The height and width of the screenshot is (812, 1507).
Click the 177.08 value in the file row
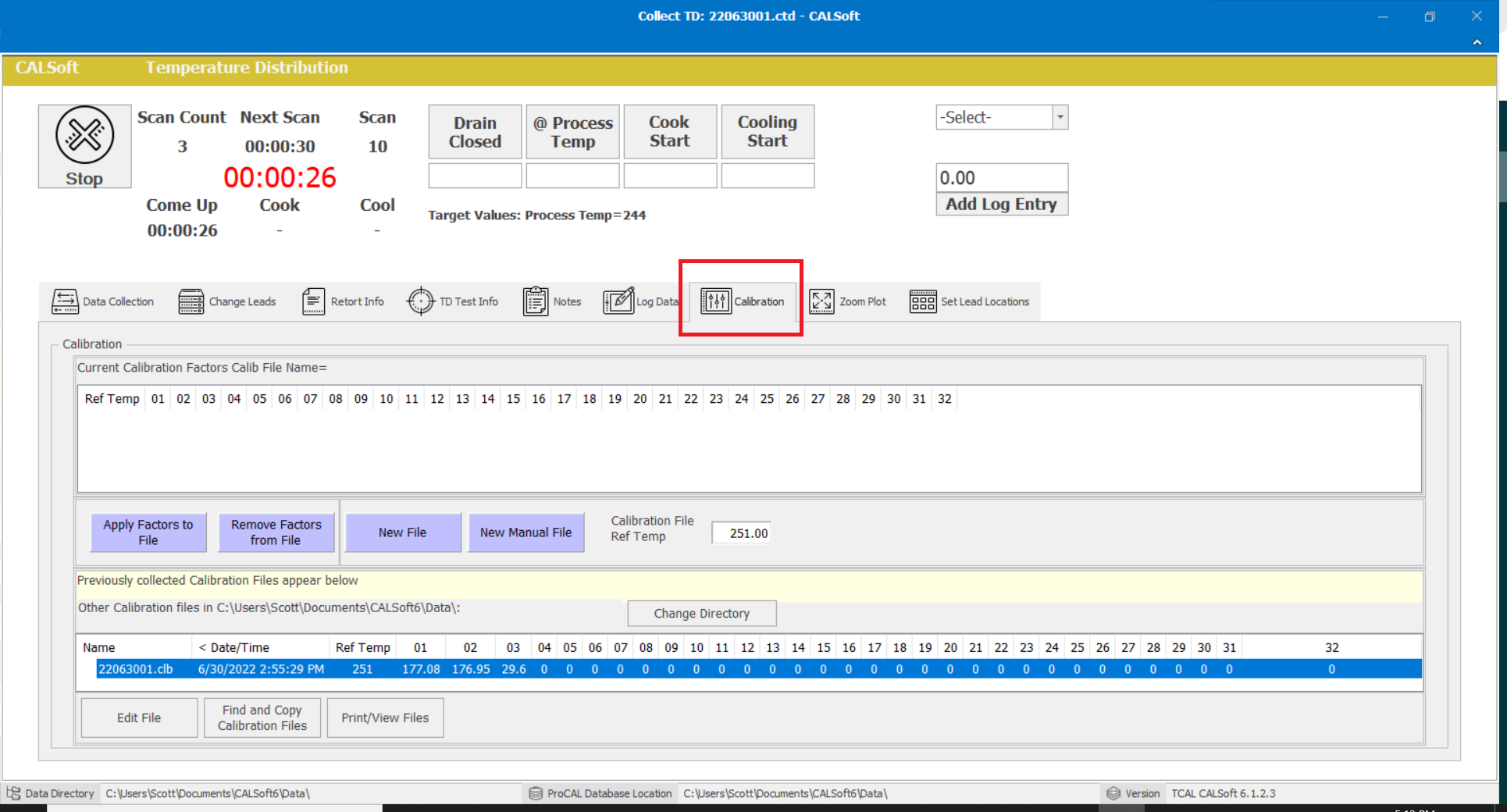(x=421, y=669)
